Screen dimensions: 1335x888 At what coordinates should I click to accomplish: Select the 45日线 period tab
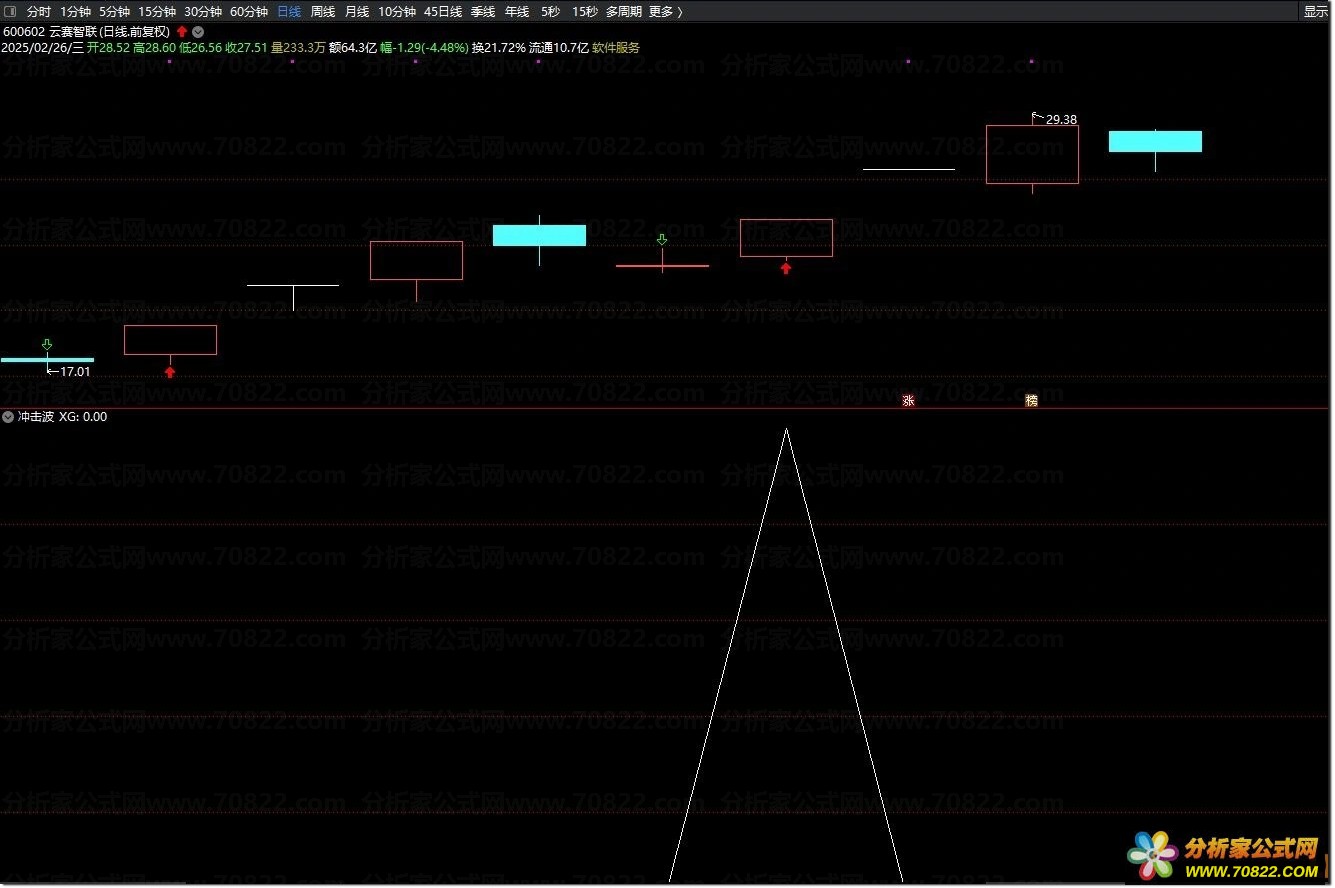pyautogui.click(x=443, y=12)
